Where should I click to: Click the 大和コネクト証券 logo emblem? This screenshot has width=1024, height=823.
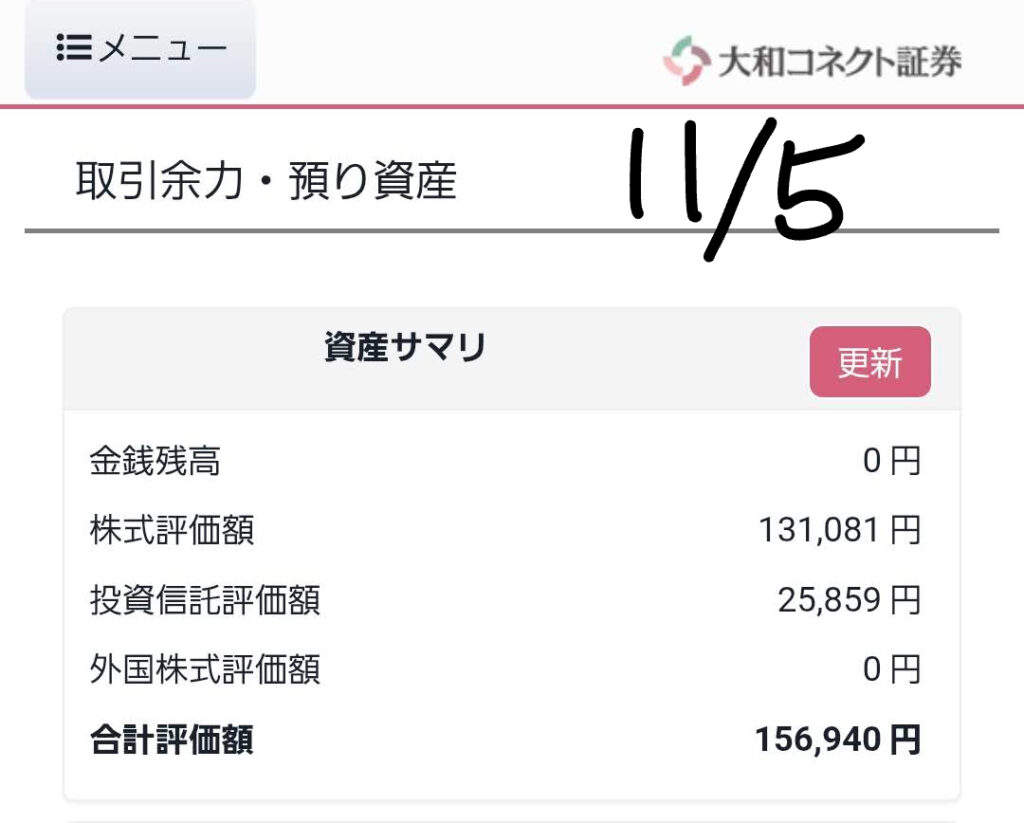coord(686,60)
